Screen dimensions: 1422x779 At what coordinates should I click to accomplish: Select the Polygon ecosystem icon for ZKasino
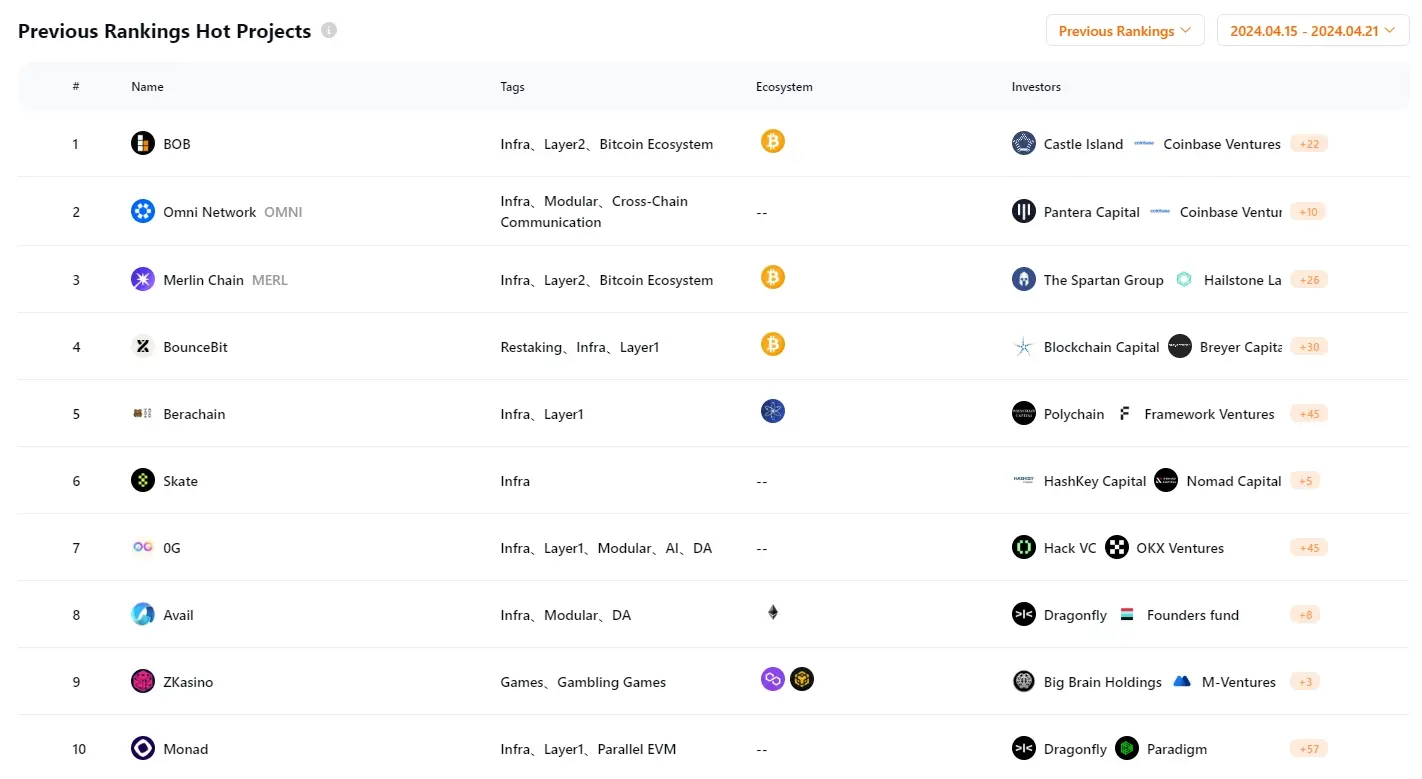772,678
